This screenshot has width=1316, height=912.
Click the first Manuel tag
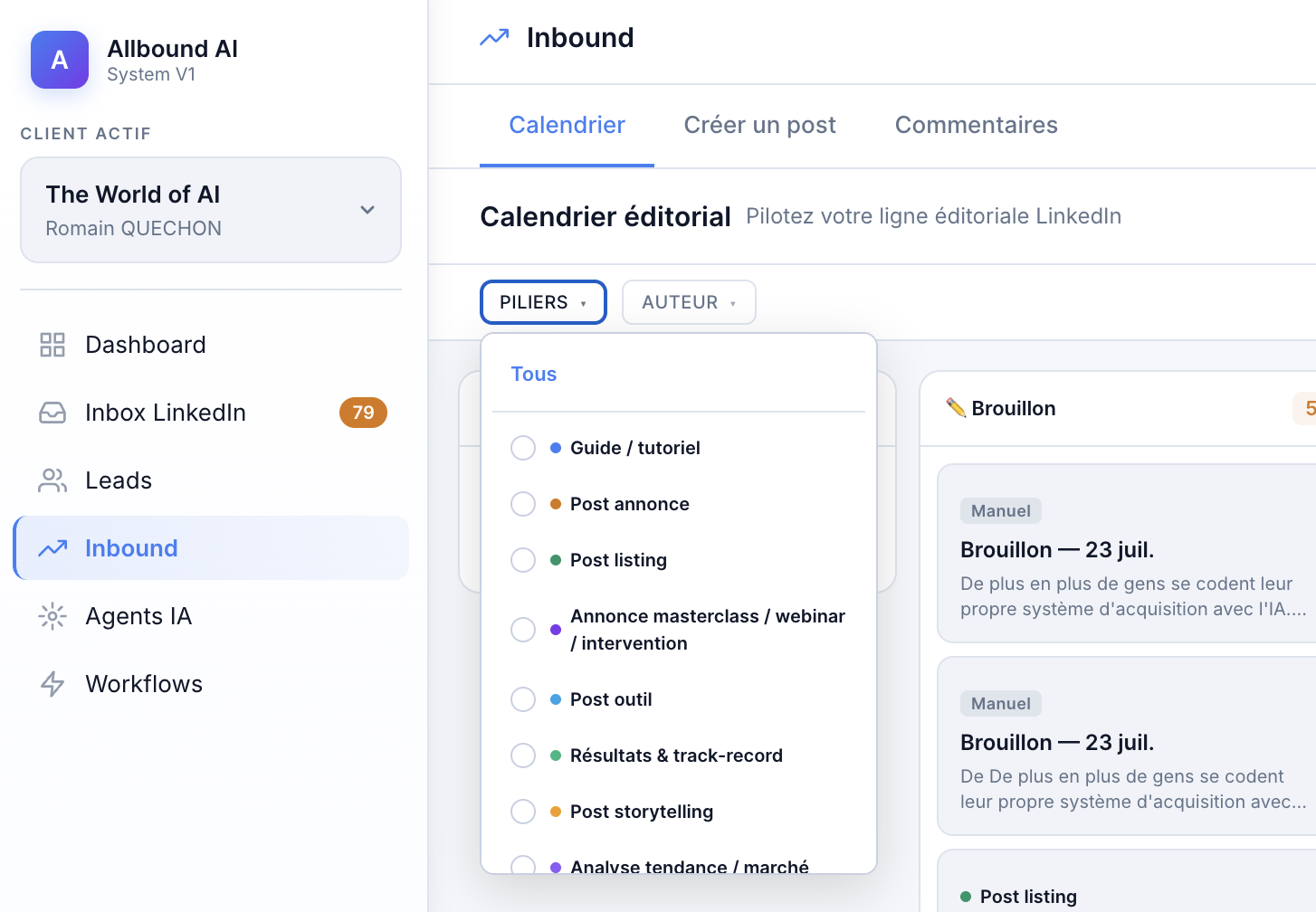tap(1001, 510)
